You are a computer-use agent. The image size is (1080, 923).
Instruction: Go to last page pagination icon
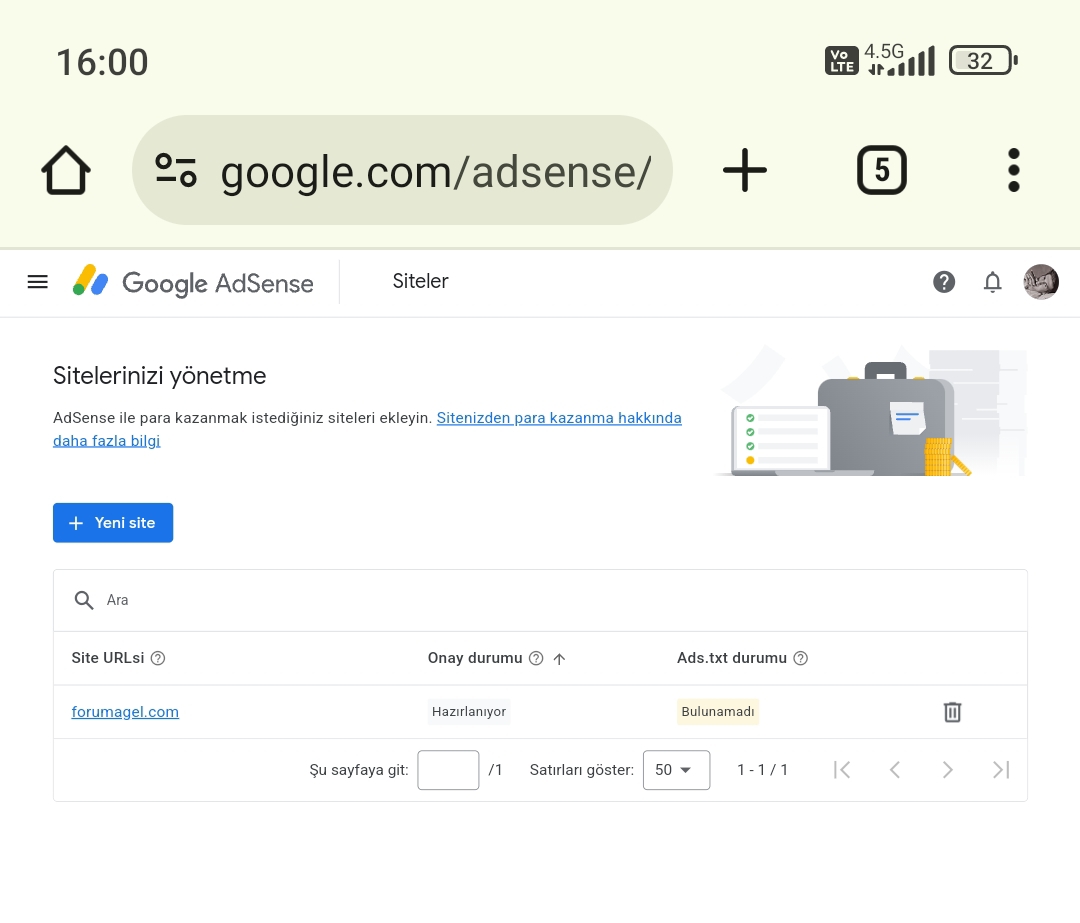pos(1001,770)
